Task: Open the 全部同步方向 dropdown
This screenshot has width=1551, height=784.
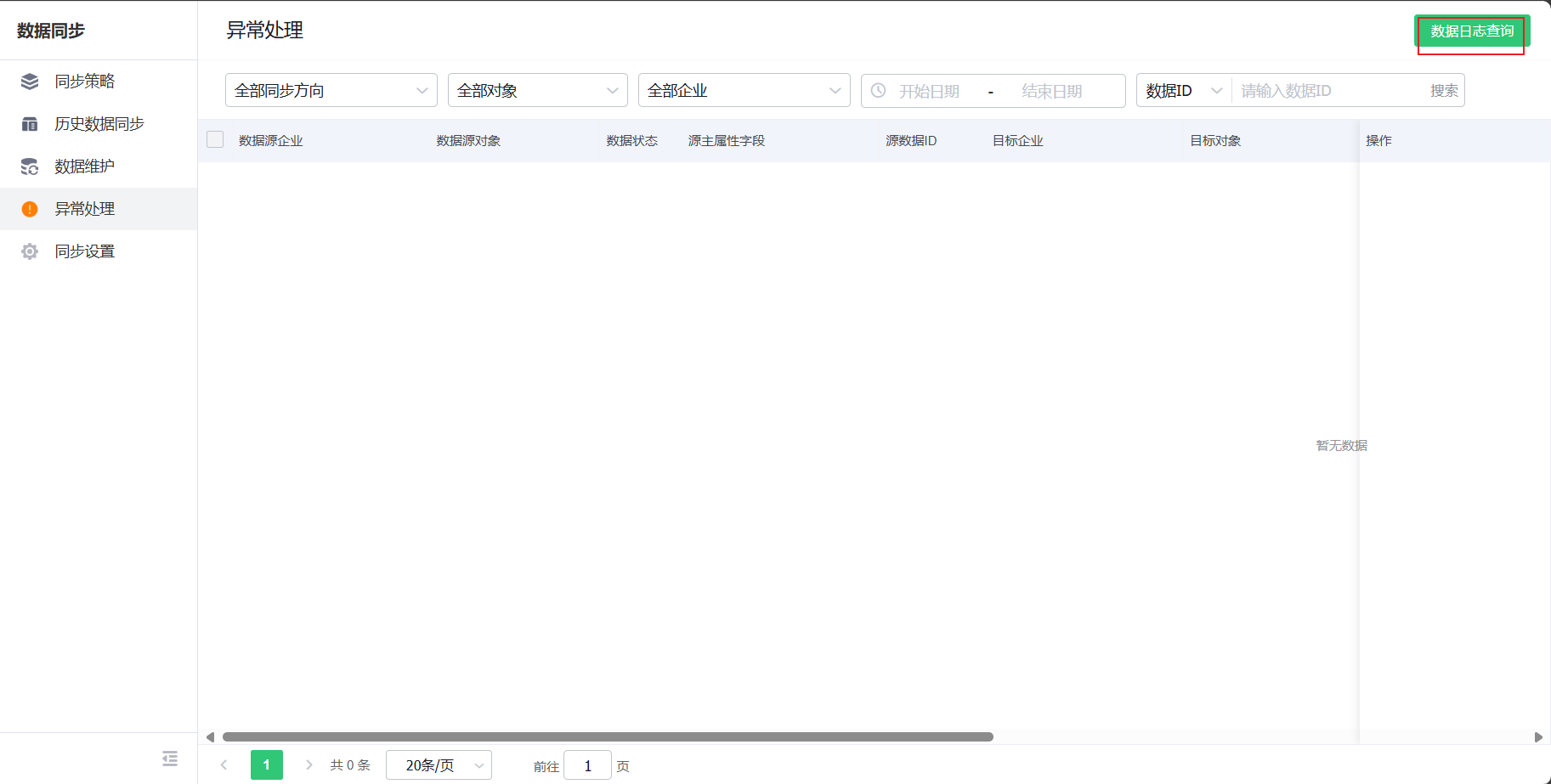Action: tap(331, 89)
